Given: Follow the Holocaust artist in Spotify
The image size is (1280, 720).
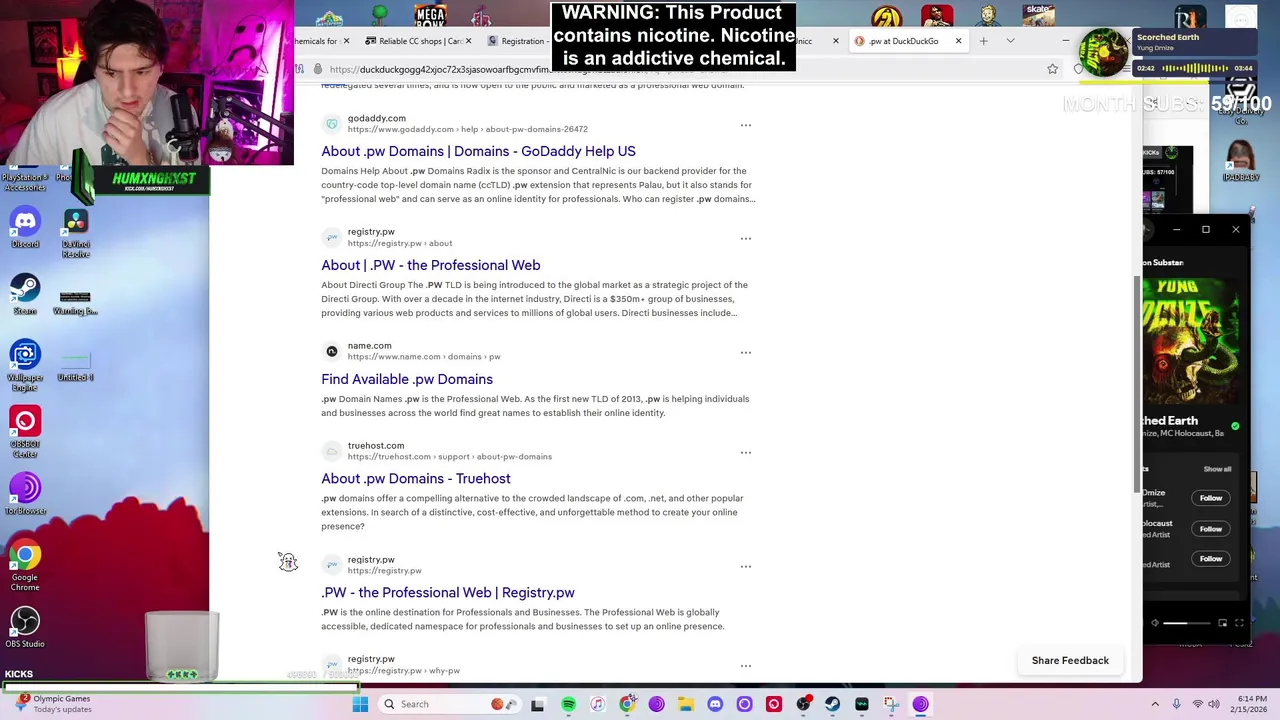Looking at the screenshot, I should [x=1211, y=529].
